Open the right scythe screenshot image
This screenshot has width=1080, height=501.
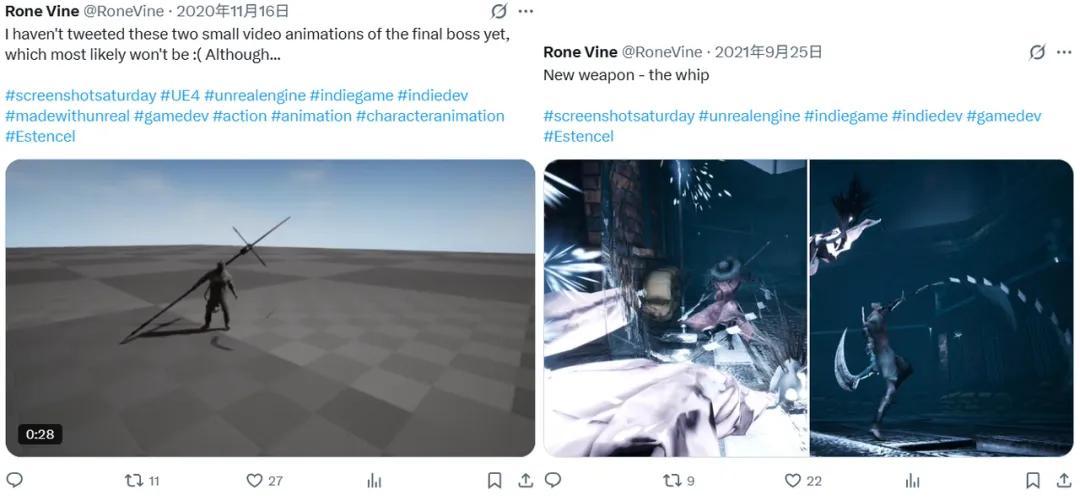click(x=942, y=308)
